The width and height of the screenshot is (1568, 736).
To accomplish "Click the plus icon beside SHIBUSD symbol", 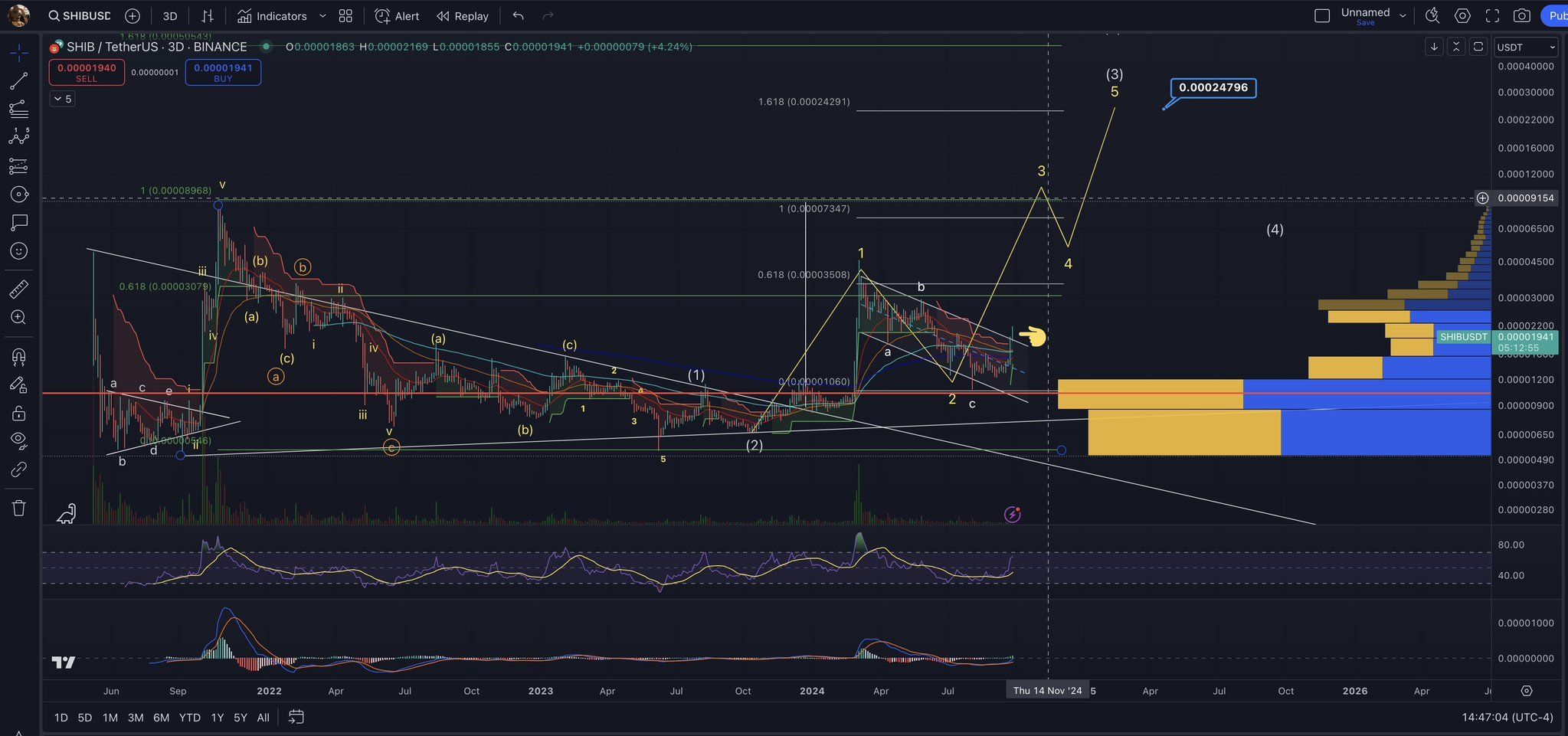I will 133,16.
